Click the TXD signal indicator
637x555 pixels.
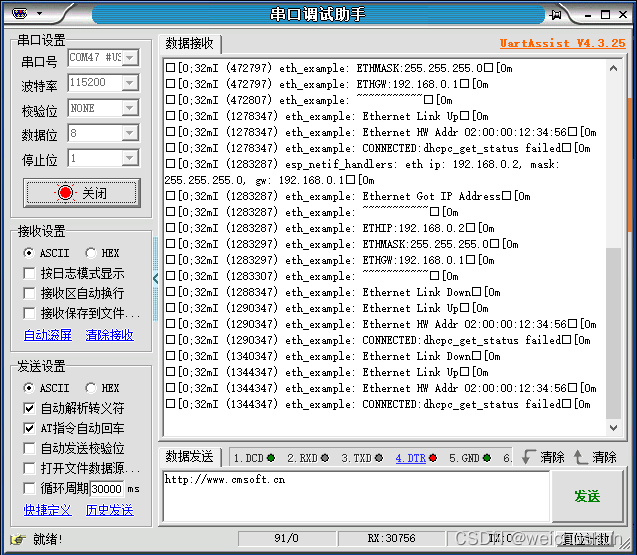362,458
